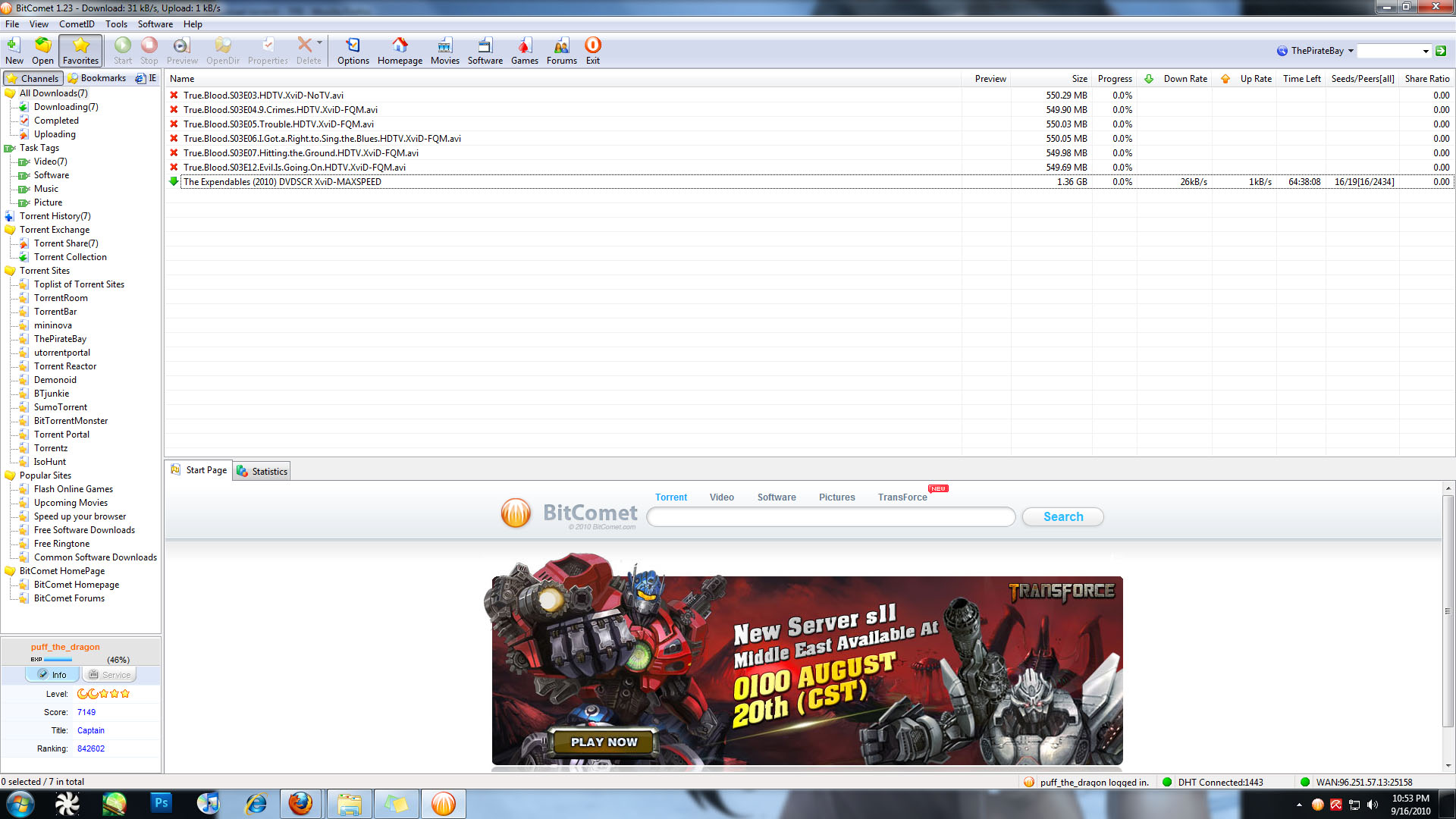Open Photoshop from the taskbar

pyautogui.click(x=162, y=804)
